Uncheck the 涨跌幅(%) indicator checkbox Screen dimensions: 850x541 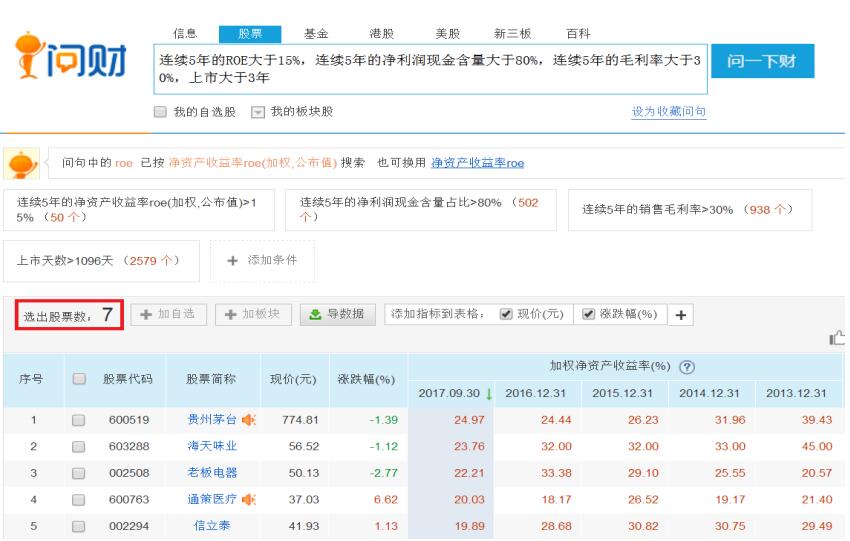click(588, 314)
